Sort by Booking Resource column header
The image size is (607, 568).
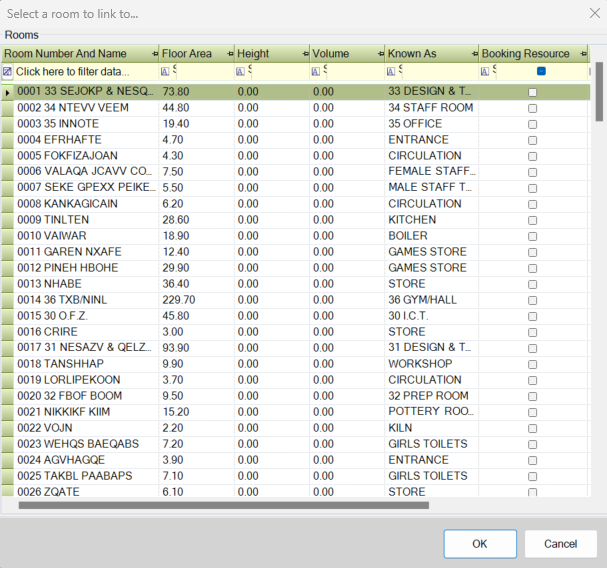point(525,54)
